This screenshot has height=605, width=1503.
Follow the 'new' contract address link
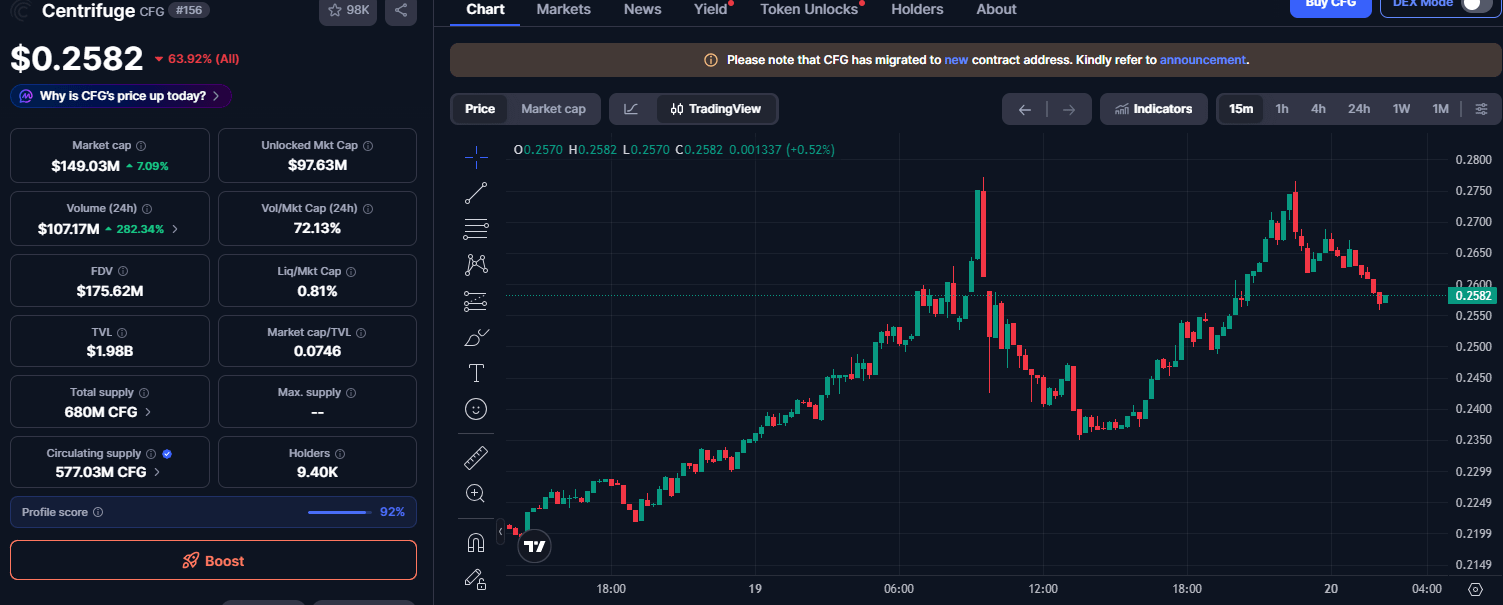pyautogui.click(x=956, y=60)
